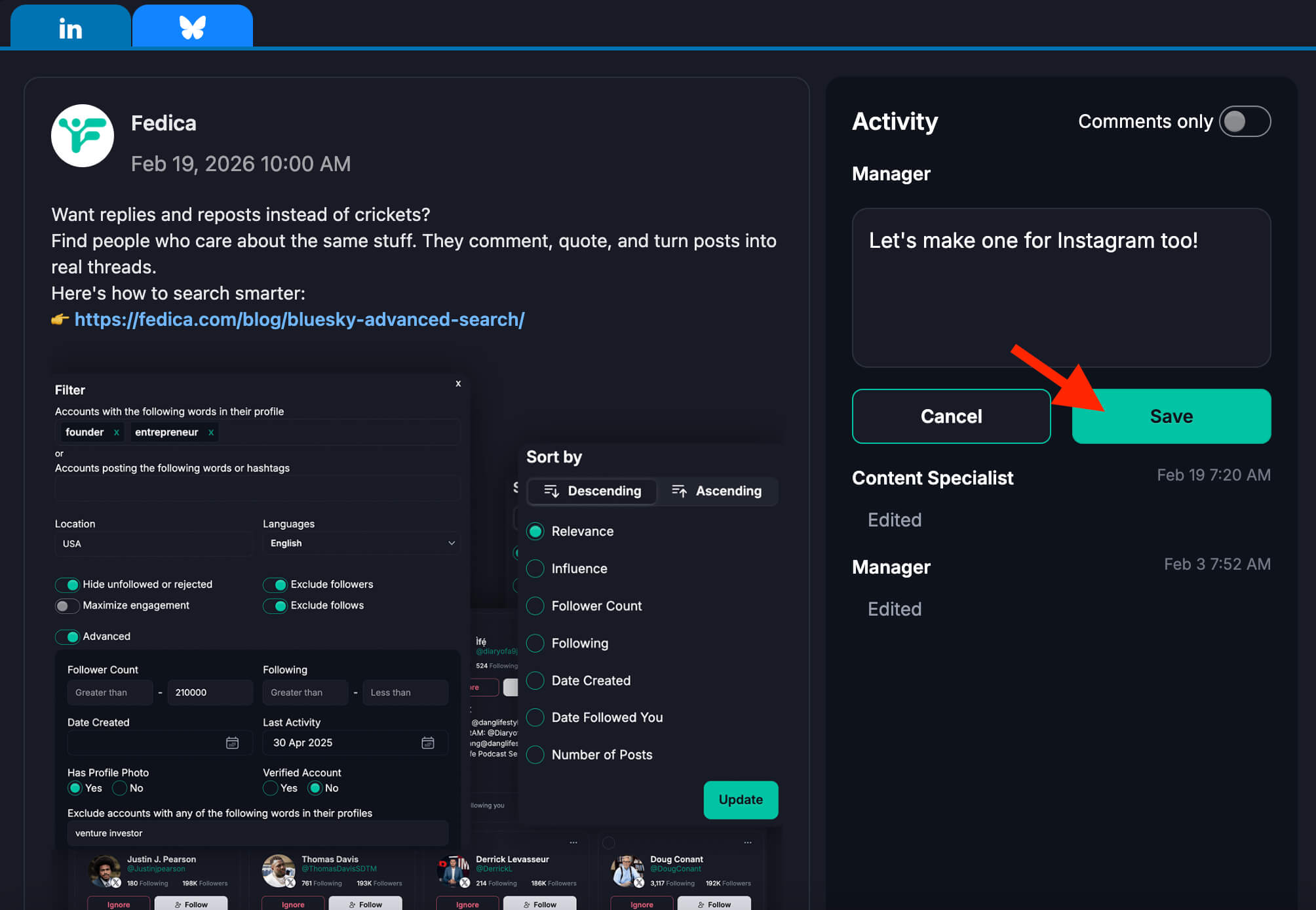Image resolution: width=1316 pixels, height=910 pixels.
Task: Turn on "Maximize engagement"
Action: (67, 605)
